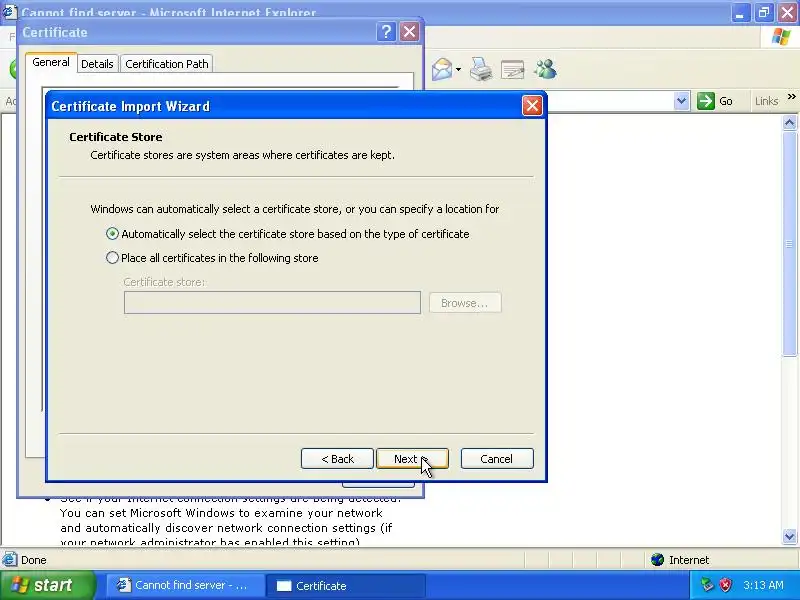Cancel the Certificate Import Wizard
This screenshot has height=600, width=800.
[x=497, y=459]
